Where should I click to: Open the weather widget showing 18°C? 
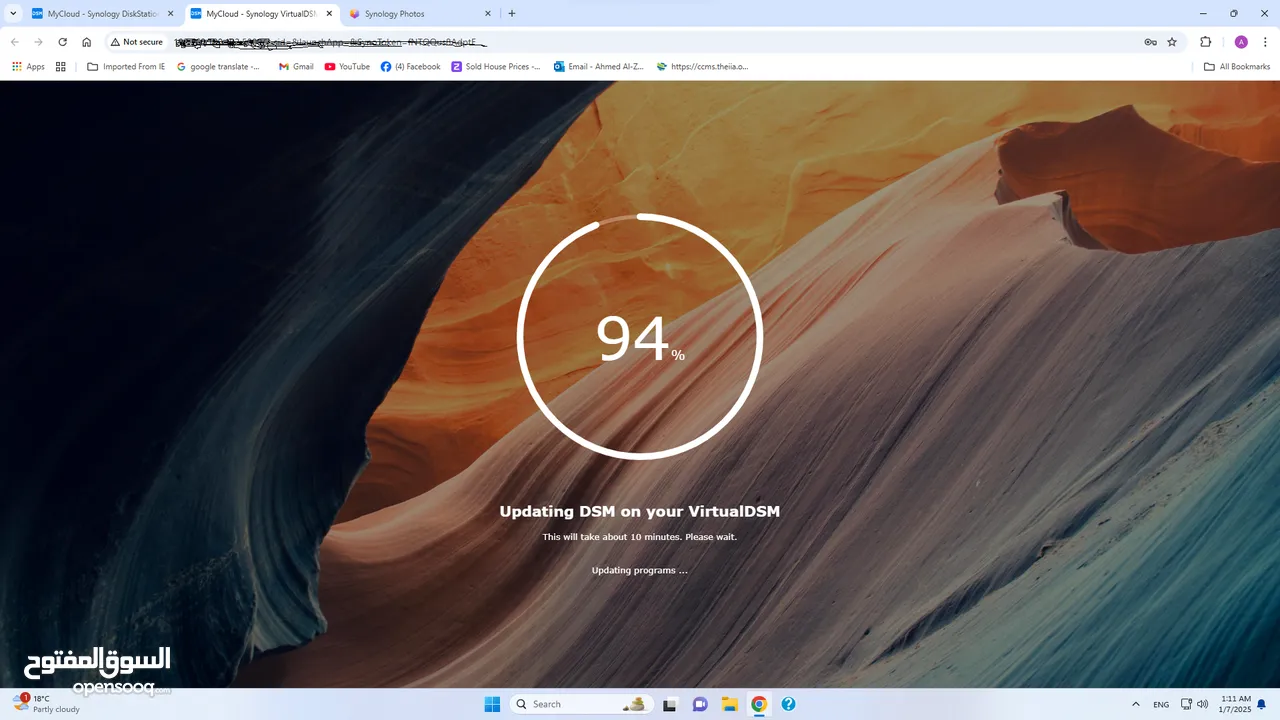[x=46, y=704]
